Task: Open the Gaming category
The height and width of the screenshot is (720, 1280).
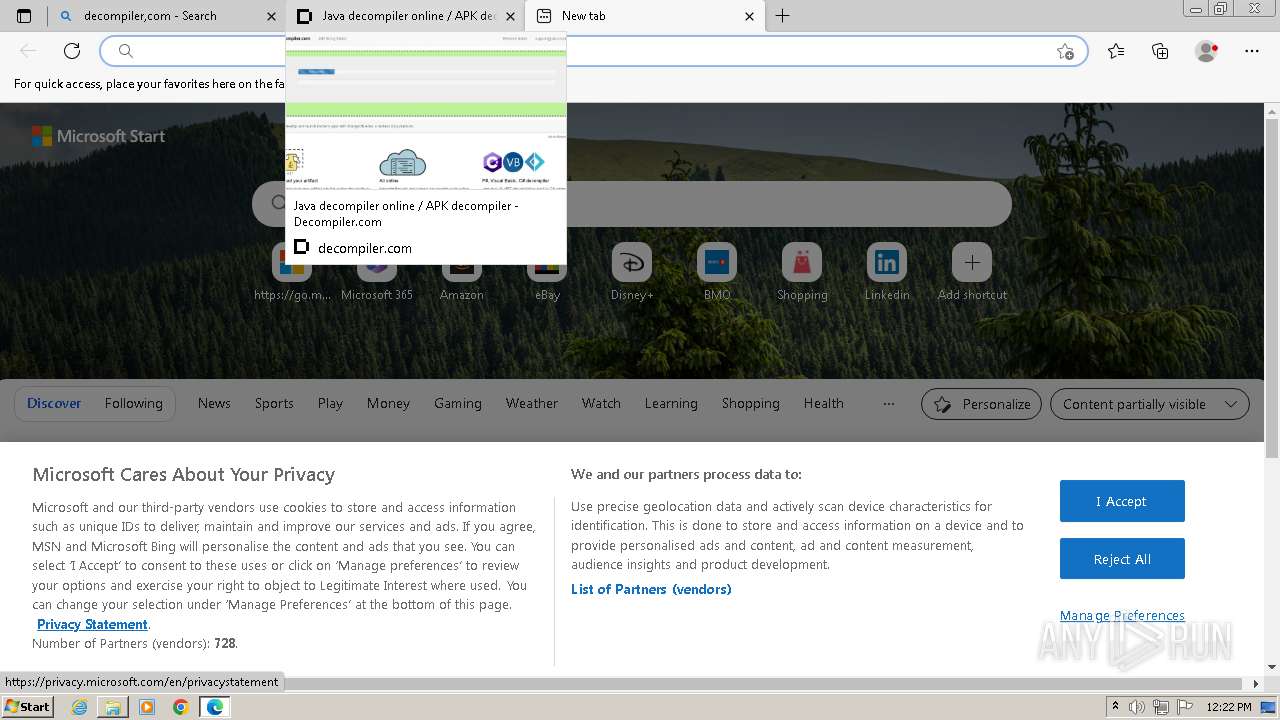Action: coord(458,403)
